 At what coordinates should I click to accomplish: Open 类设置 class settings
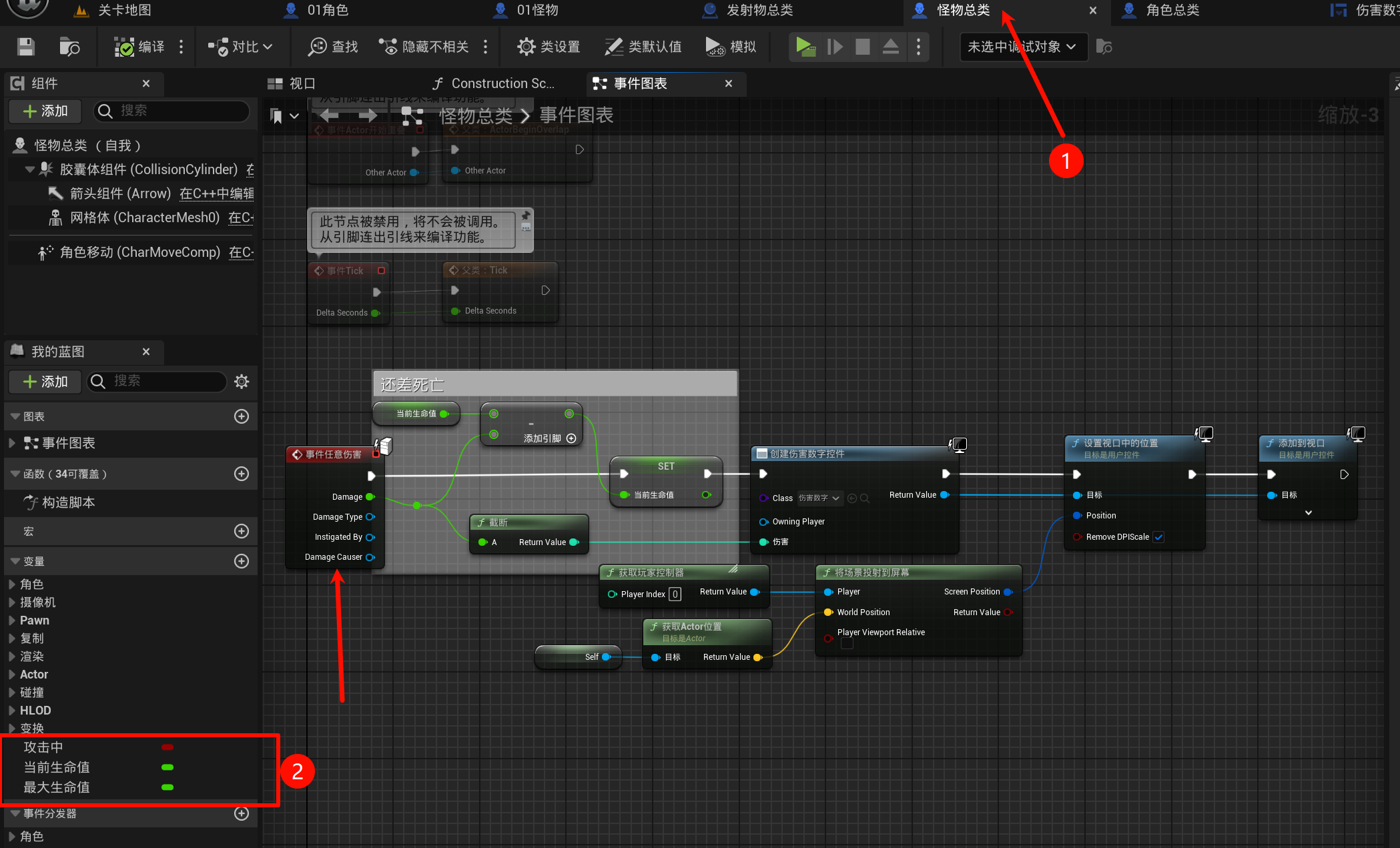coord(549,47)
